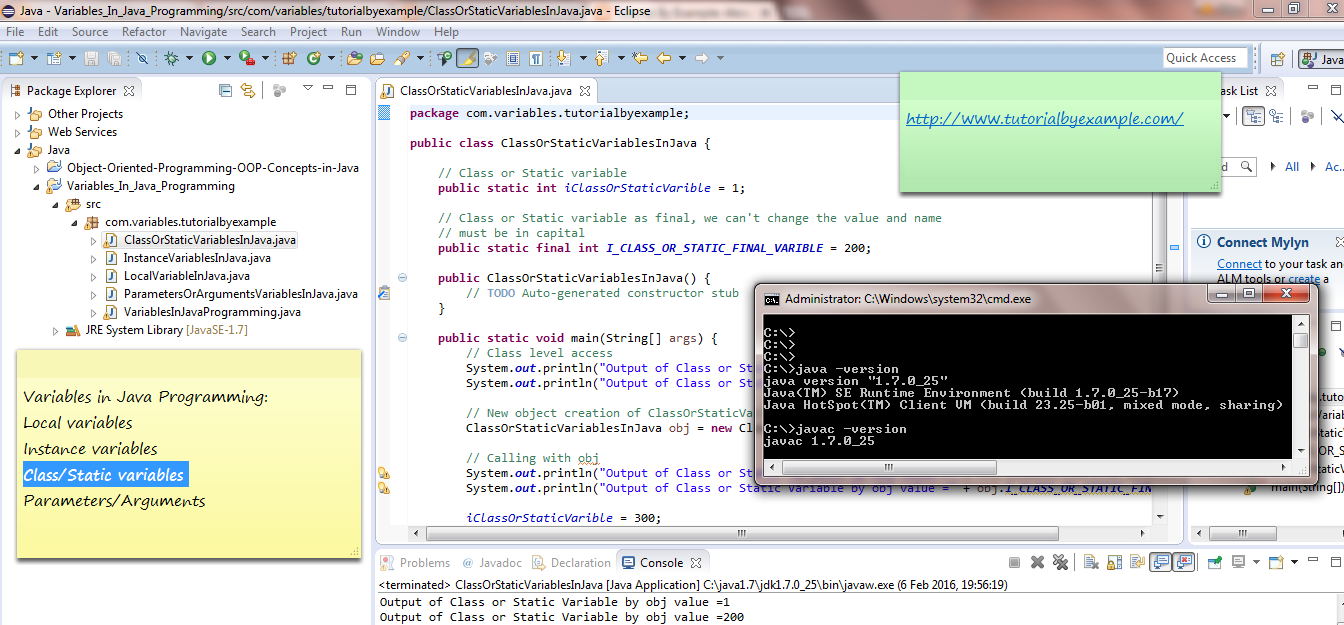Viewport: 1344px width, 625px height.
Task: Navigate back with yellow left arrow
Action: 665,58
